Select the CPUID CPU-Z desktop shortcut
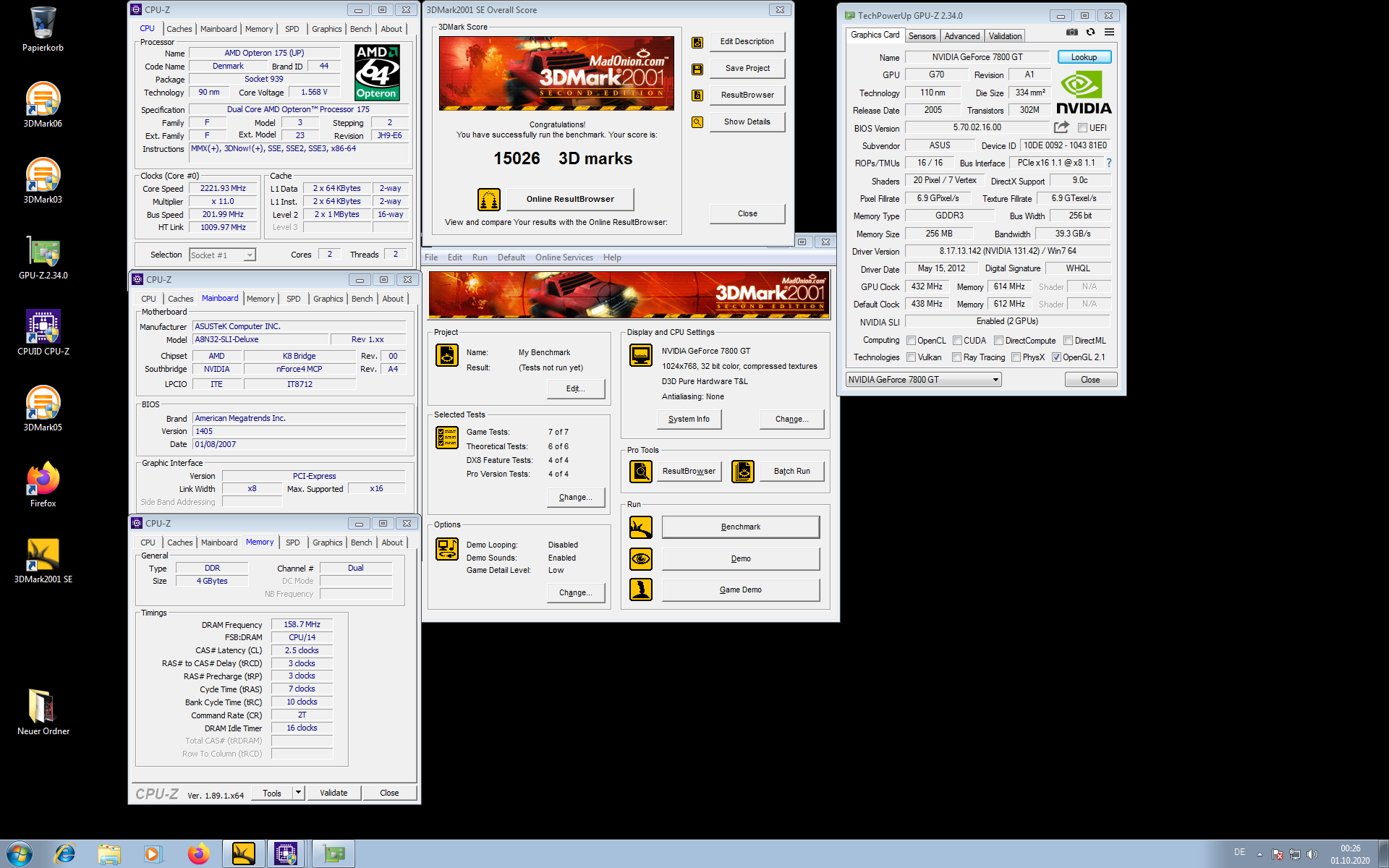Image resolution: width=1389 pixels, height=868 pixels. [x=43, y=333]
